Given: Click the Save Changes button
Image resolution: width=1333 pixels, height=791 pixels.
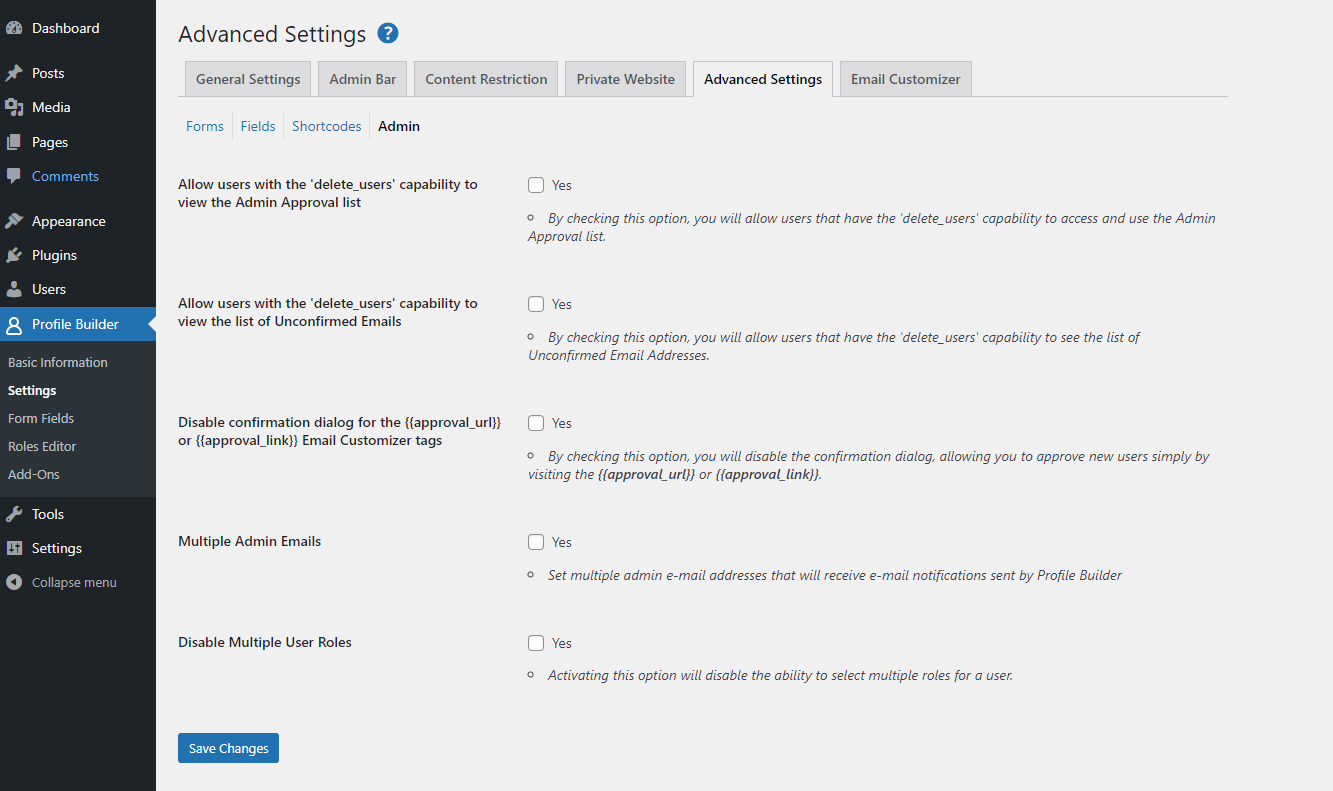Looking at the screenshot, I should 228,748.
